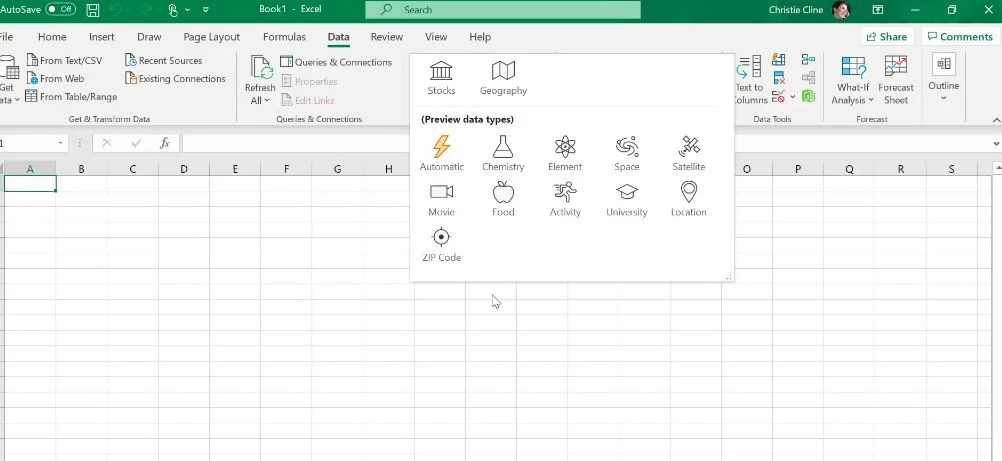1002x461 pixels.
Task: Switch to the Formulas tab
Action: (284, 37)
